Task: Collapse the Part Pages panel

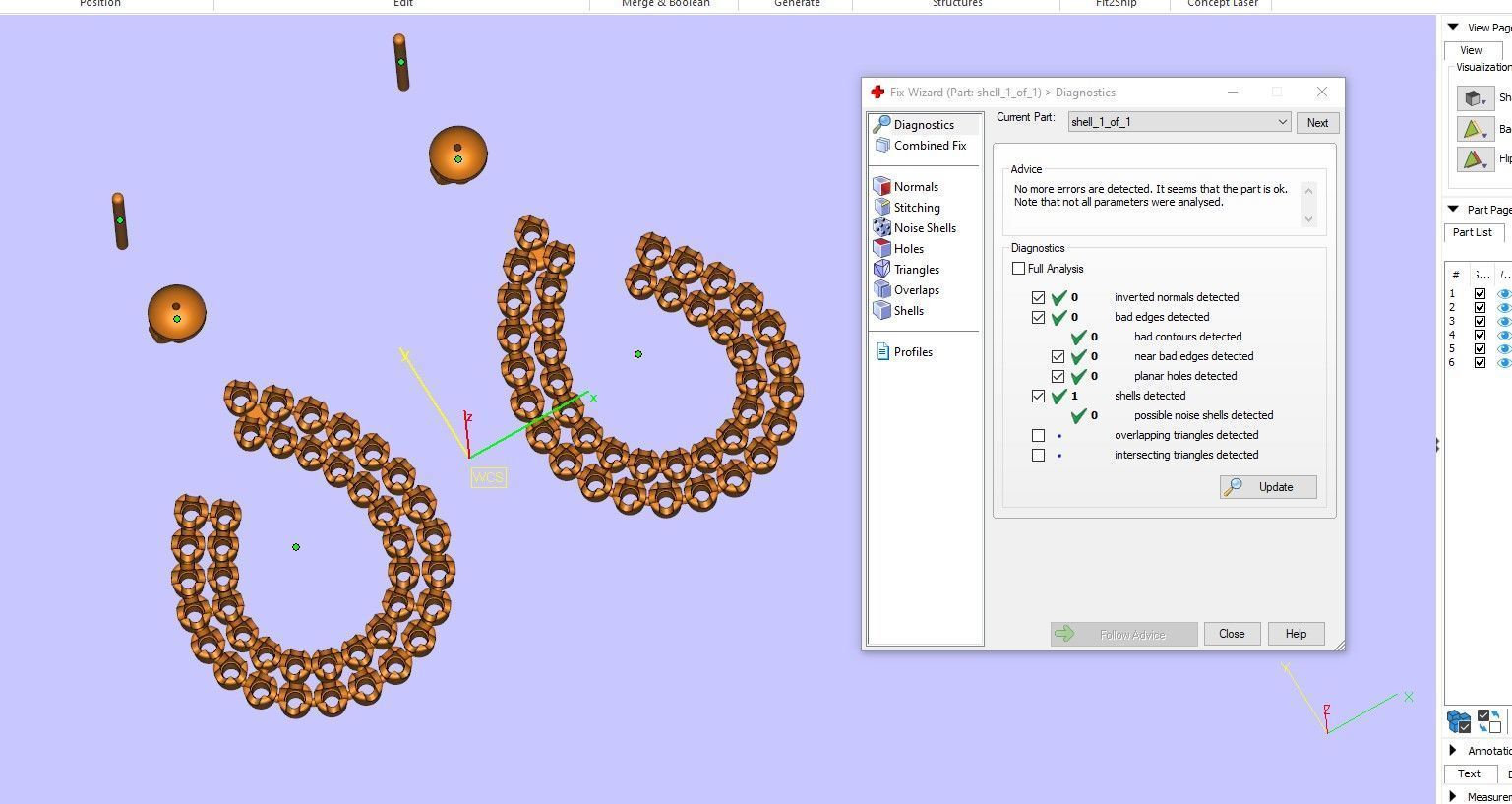Action: point(1453,210)
